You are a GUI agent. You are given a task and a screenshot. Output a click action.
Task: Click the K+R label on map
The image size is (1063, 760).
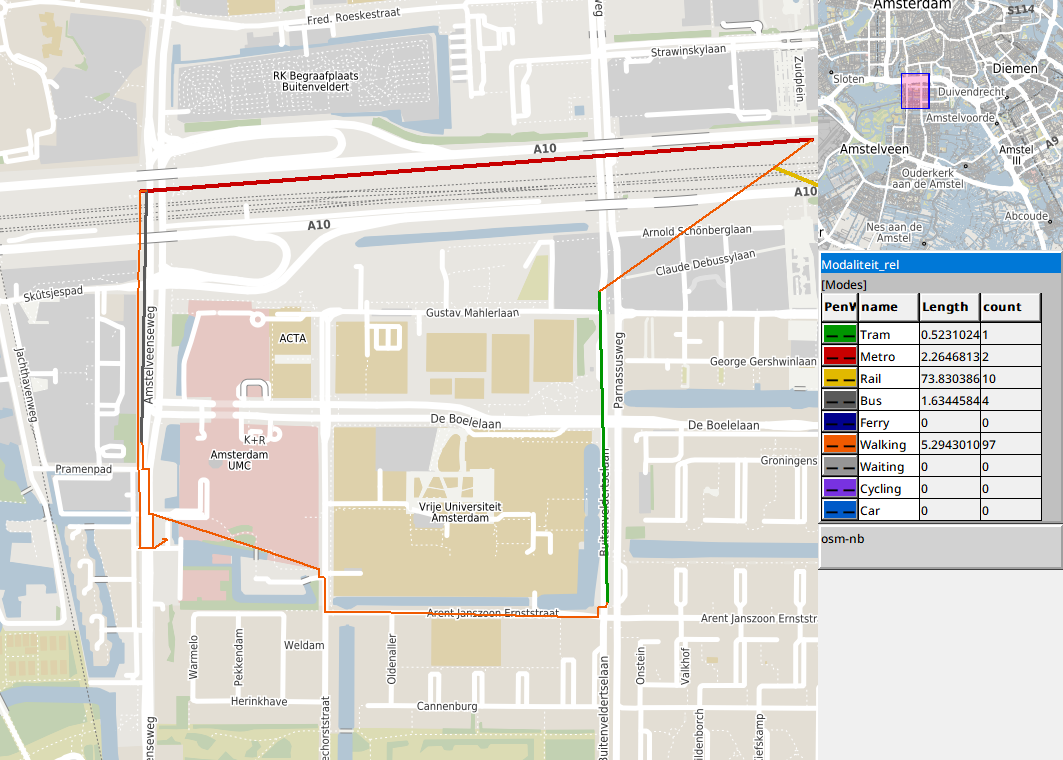[x=254, y=439]
